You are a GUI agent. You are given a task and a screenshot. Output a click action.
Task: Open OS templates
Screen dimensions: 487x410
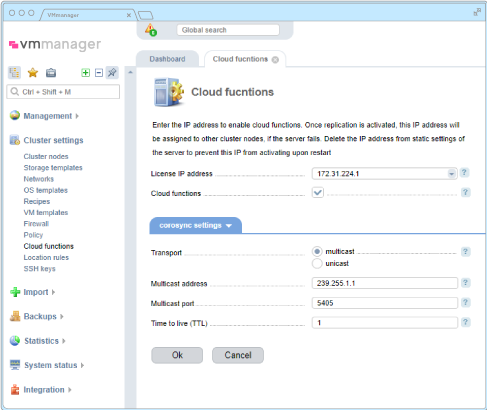[46, 190]
